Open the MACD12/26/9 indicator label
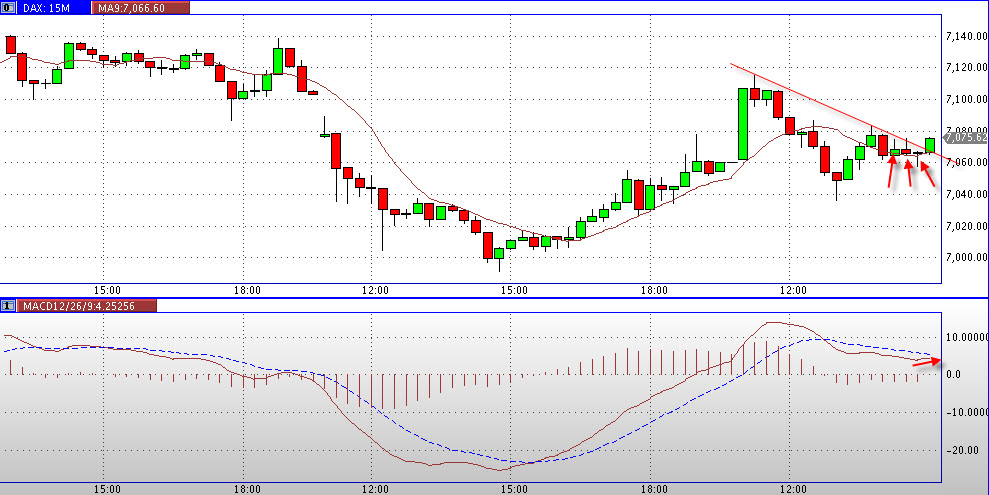This screenshot has width=989, height=495. pos(86,306)
